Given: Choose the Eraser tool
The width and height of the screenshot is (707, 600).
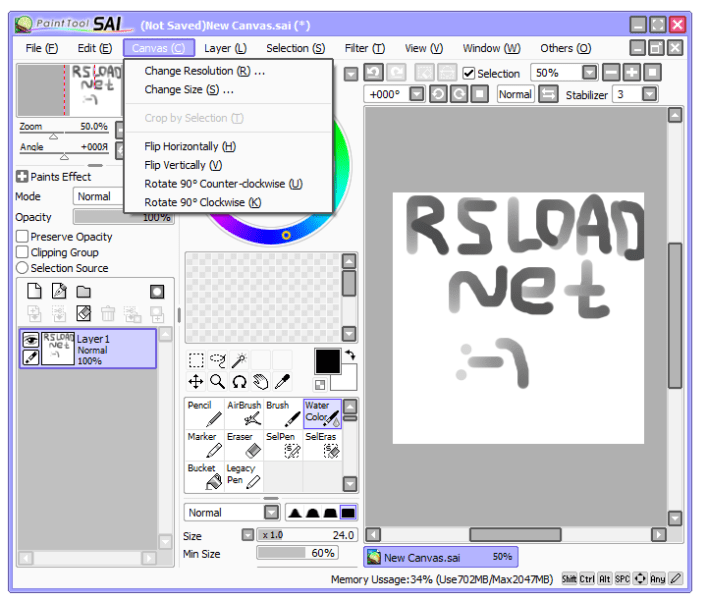Looking at the screenshot, I should [x=244, y=445].
